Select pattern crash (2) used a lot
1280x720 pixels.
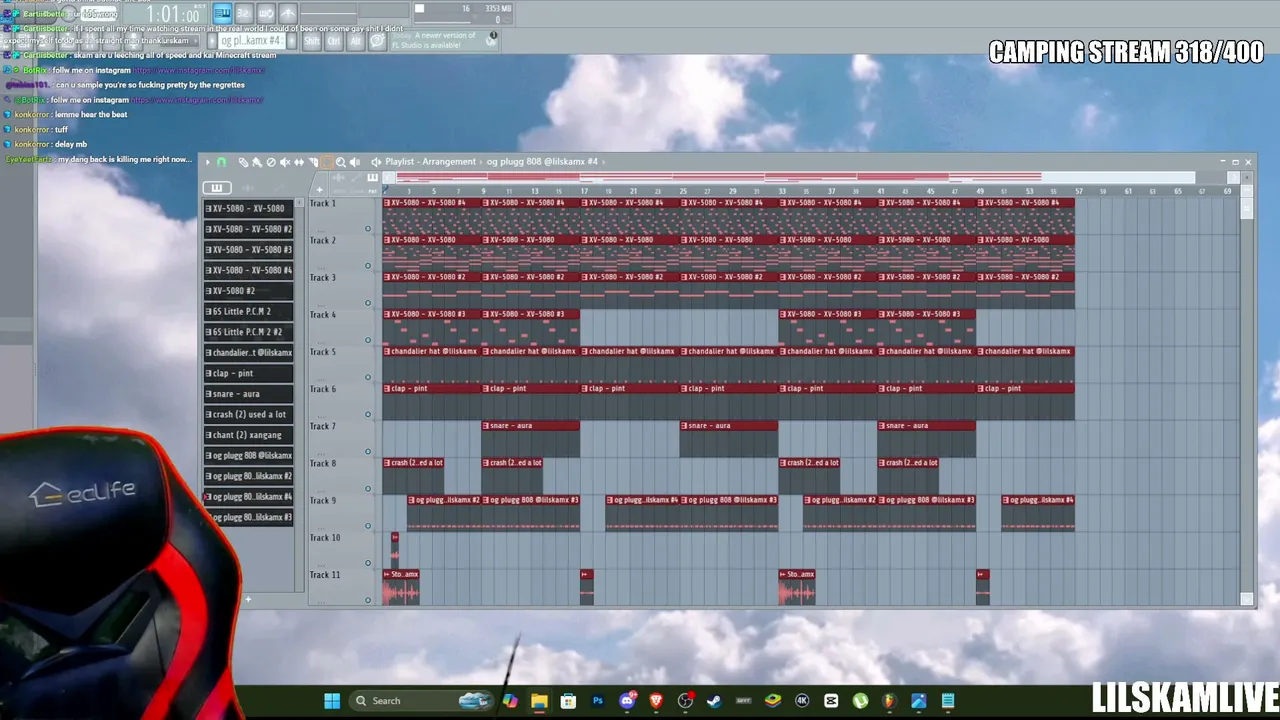[x=249, y=415]
